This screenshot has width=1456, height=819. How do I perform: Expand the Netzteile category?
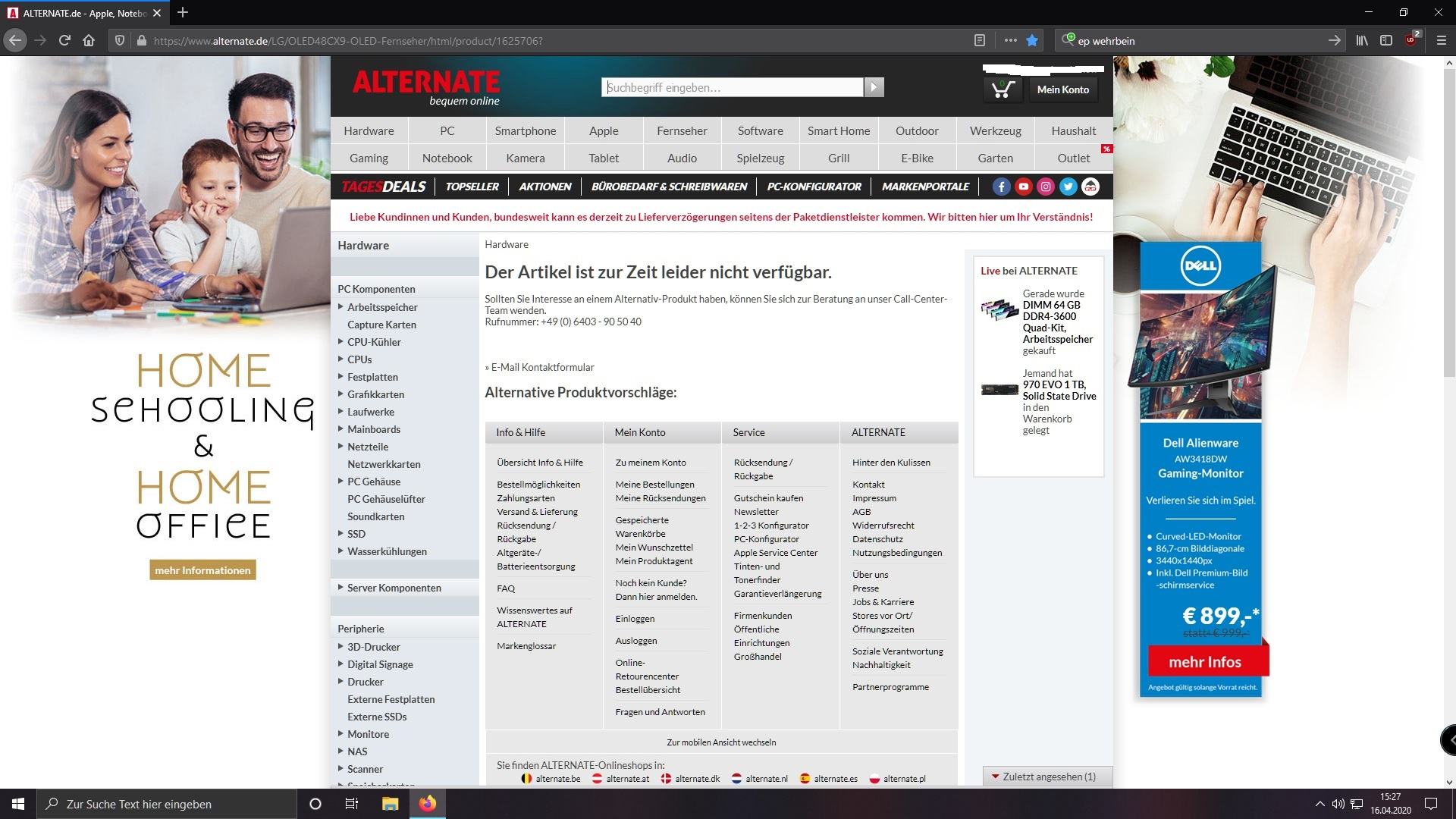[340, 447]
